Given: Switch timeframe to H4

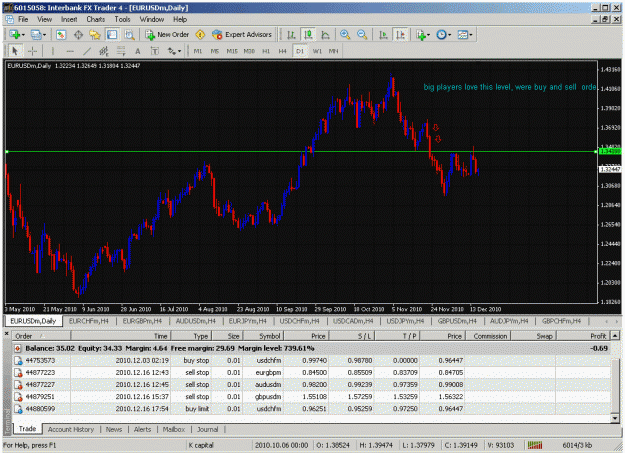Looking at the screenshot, I should (283, 51).
